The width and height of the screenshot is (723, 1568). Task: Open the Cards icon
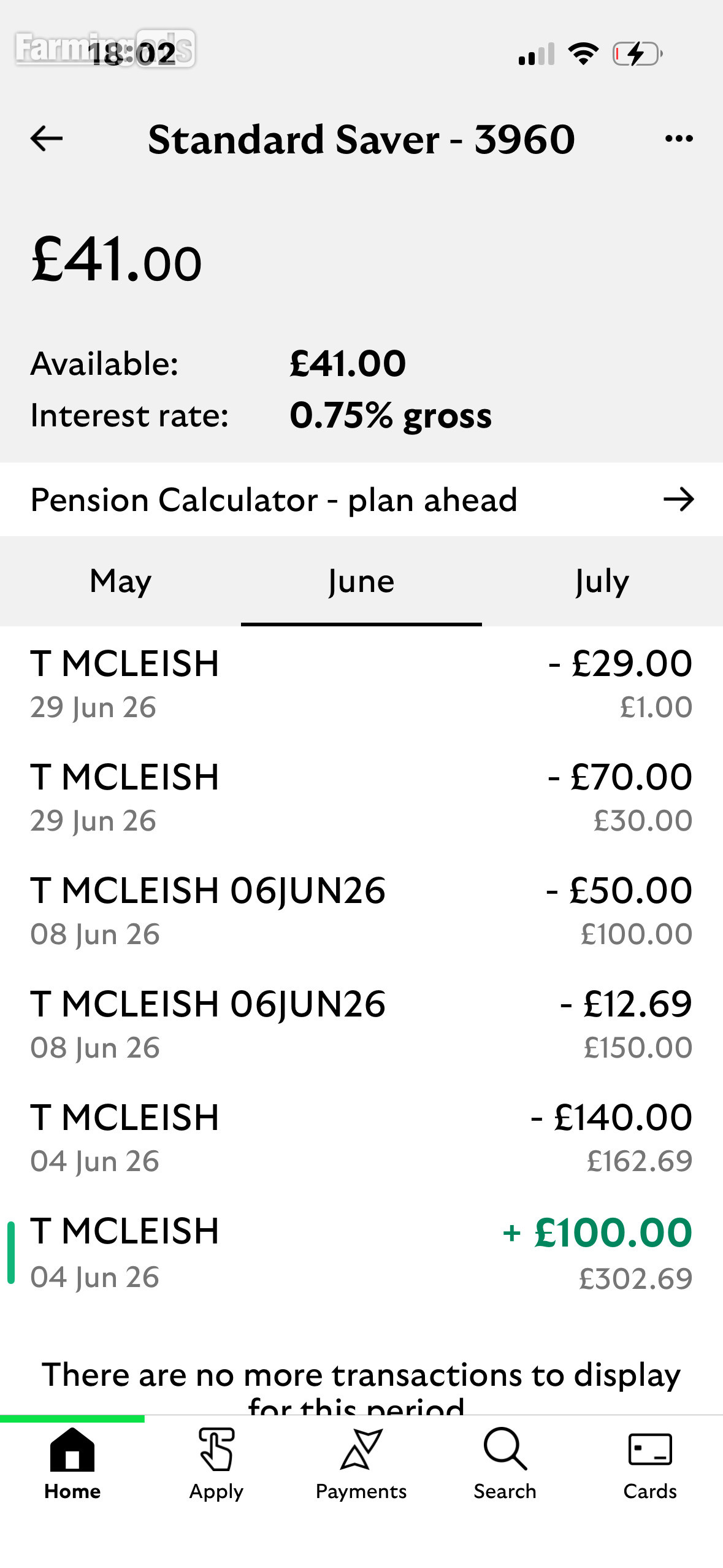650,1450
